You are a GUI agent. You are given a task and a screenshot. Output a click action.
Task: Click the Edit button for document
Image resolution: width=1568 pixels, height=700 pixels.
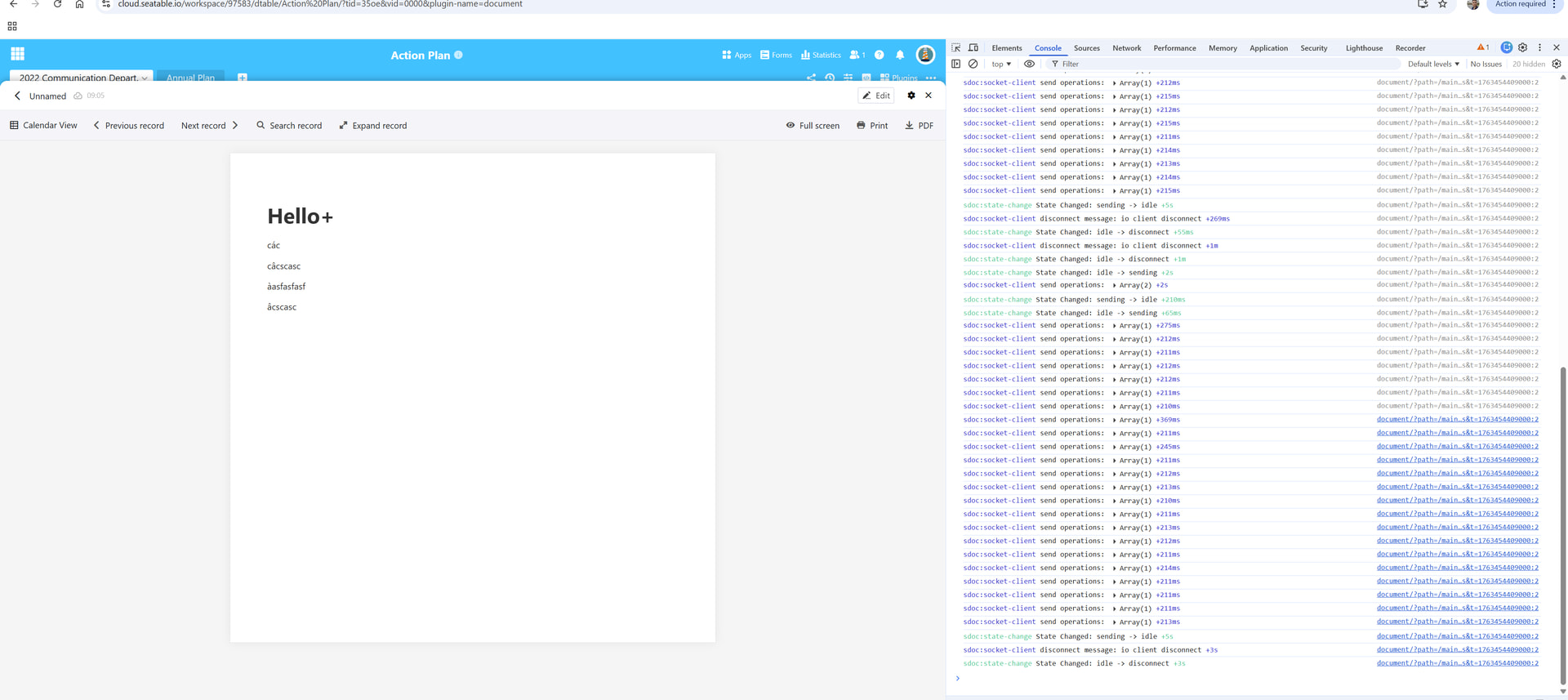pos(876,96)
